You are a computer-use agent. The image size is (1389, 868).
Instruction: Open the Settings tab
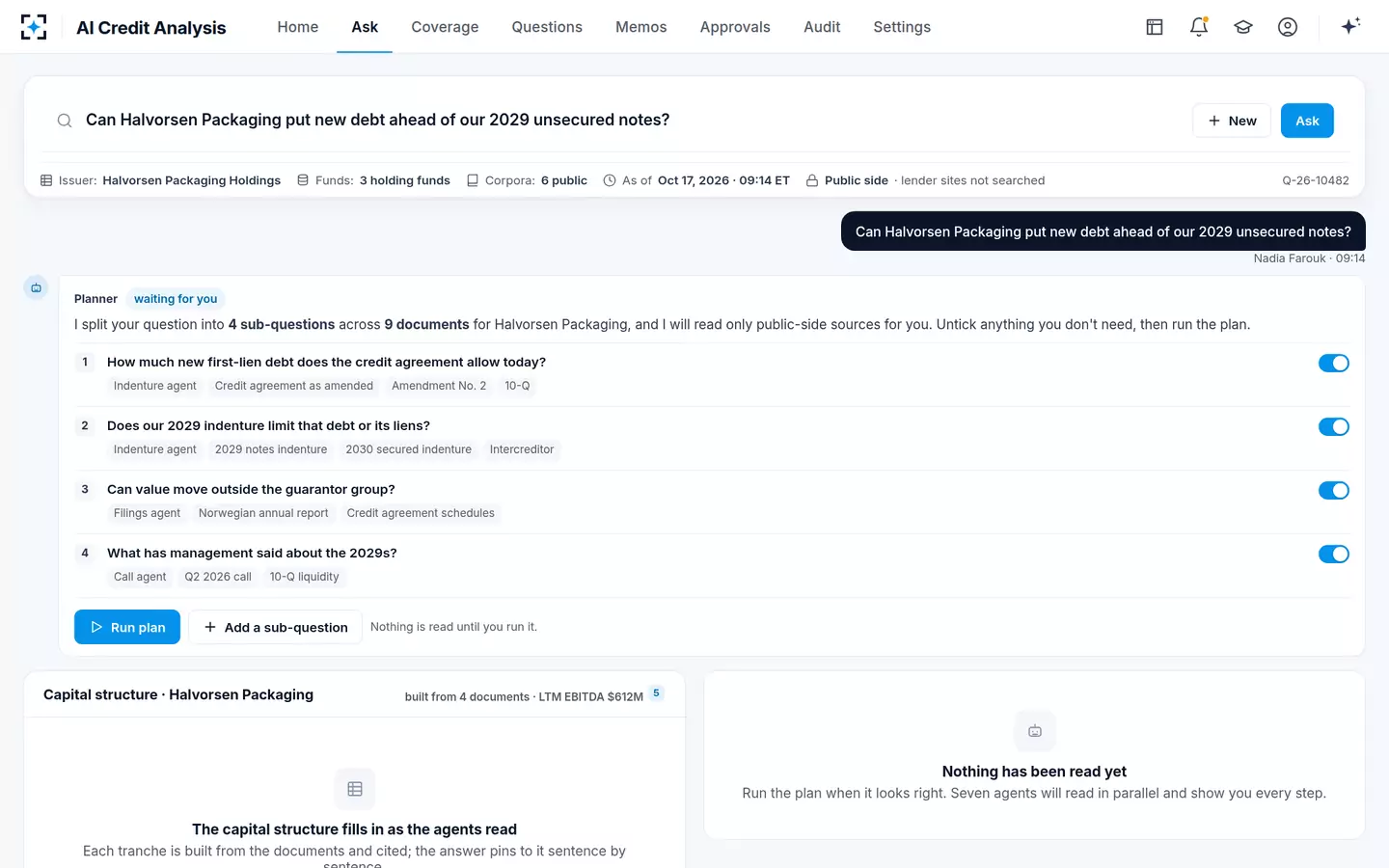(902, 27)
